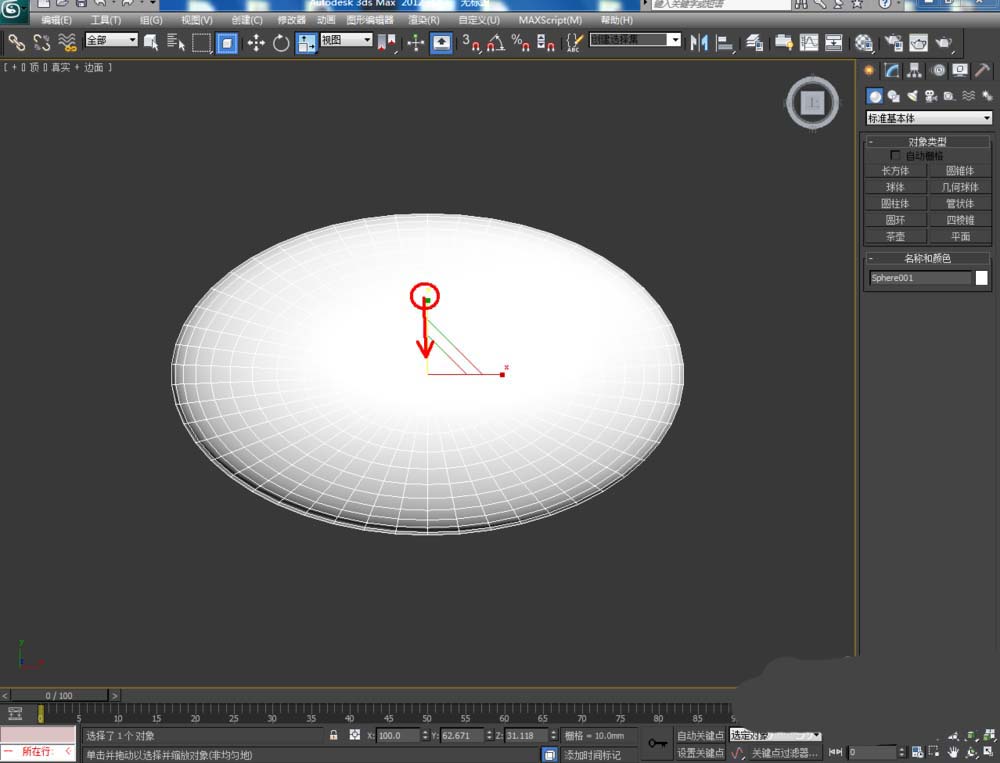This screenshot has width=1000, height=763.
Task: Toggle 自动关键点 auto key mode
Action: point(700,736)
